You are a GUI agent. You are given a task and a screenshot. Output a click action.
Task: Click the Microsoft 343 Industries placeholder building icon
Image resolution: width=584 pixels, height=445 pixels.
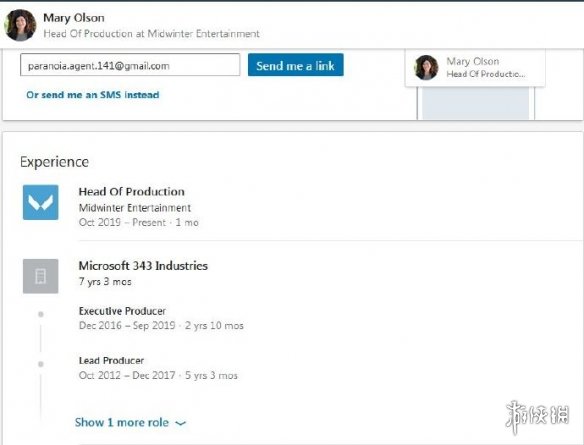pyautogui.click(x=41, y=276)
